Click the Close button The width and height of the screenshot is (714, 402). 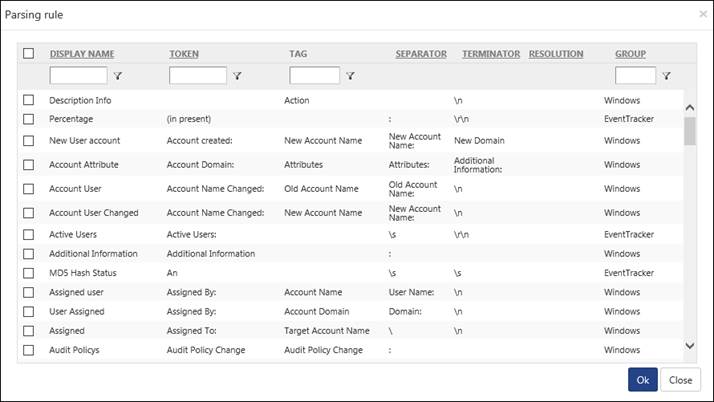tap(680, 380)
